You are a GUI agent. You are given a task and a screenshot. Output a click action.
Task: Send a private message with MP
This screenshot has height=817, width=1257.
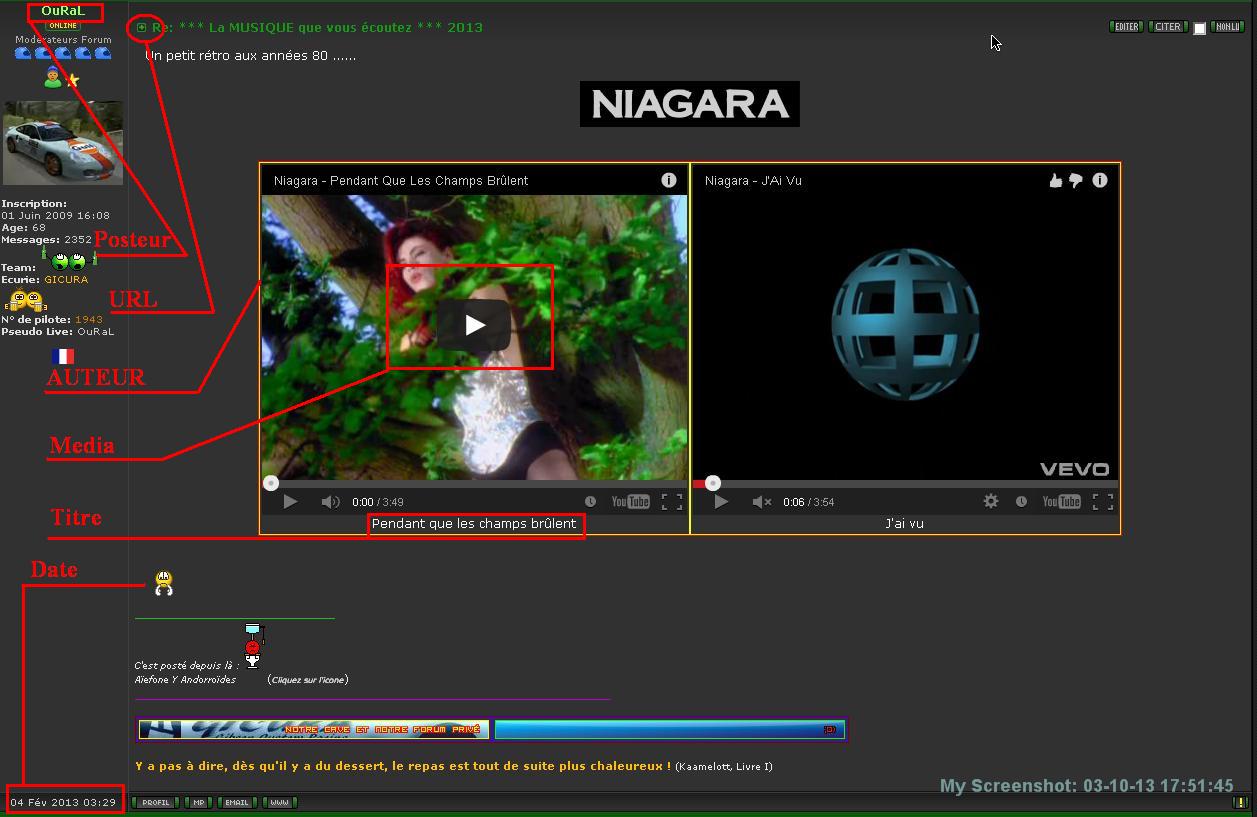tap(198, 802)
